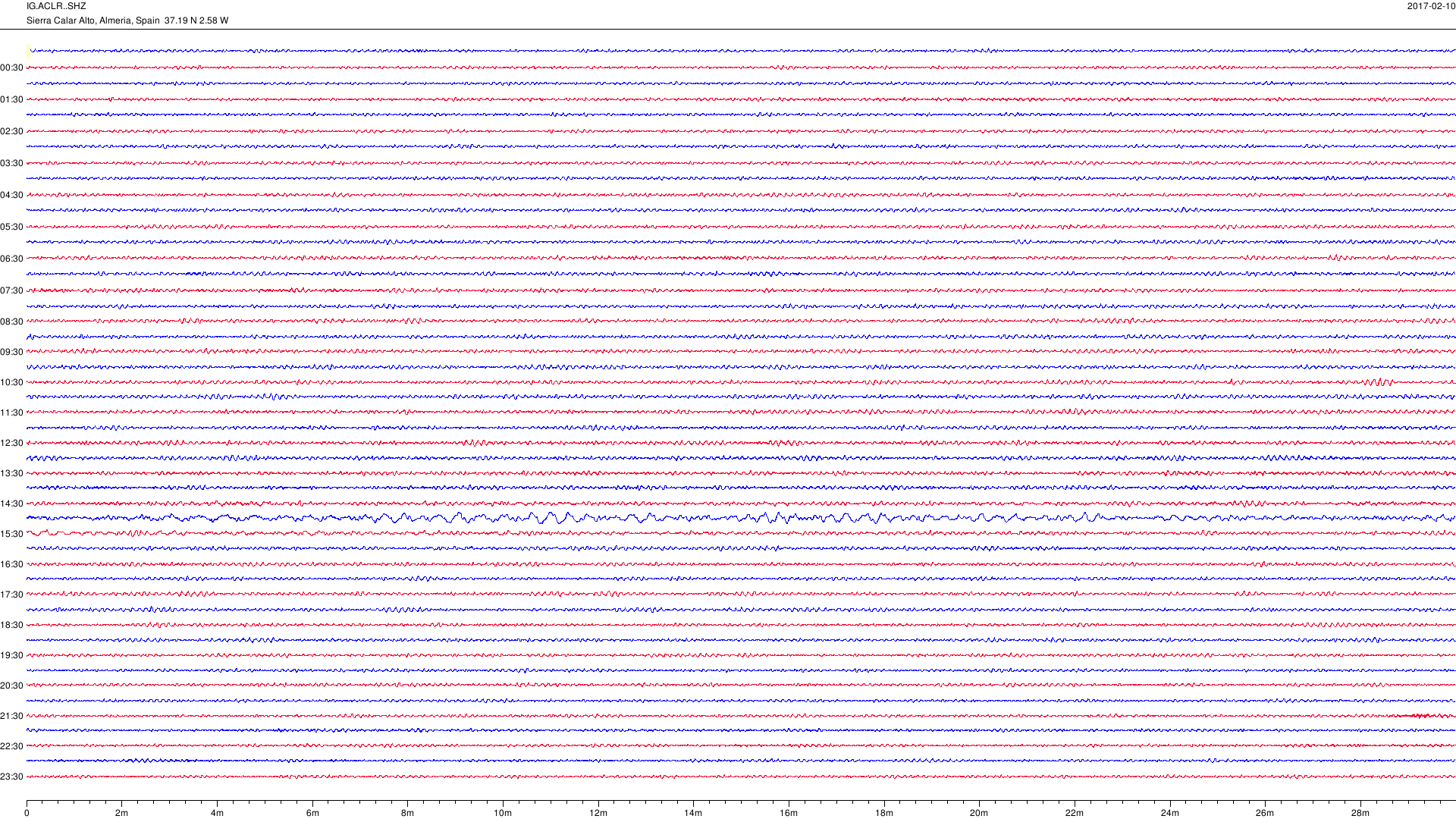The image size is (1456, 819).
Task: Click the 10m axis tick label
Action: point(503,813)
